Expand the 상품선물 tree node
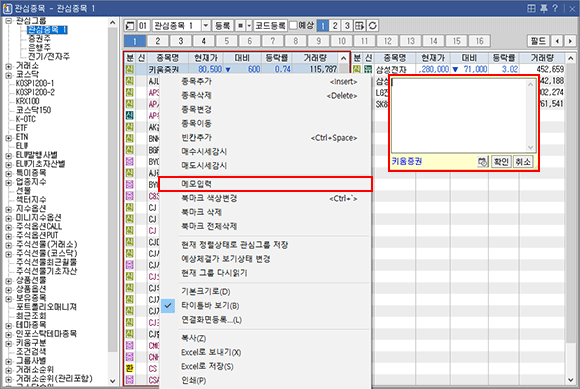This screenshot has height=389, width=580. coord(9,280)
